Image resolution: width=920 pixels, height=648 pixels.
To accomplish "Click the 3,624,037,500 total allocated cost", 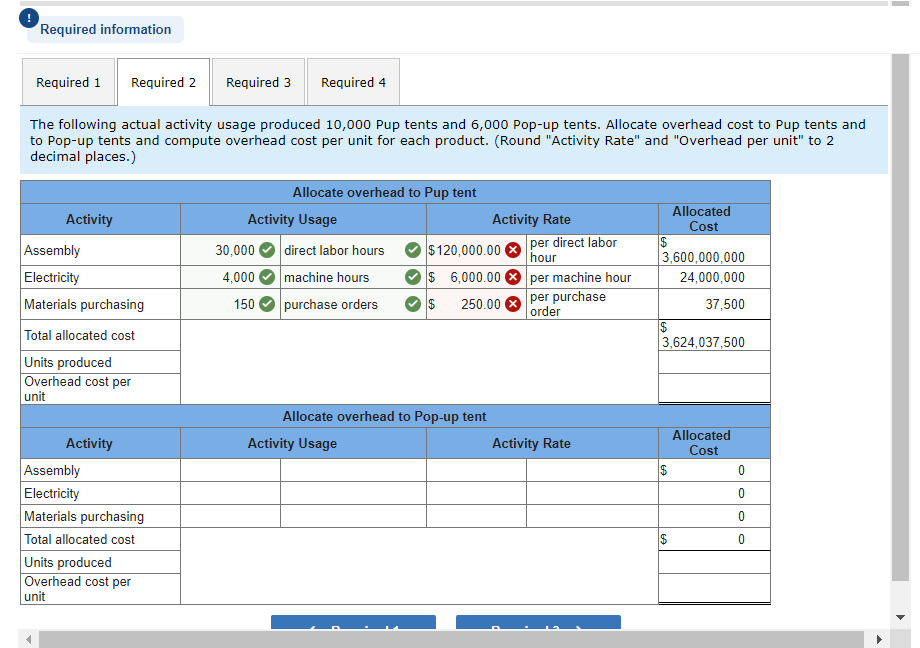I will 703,342.
